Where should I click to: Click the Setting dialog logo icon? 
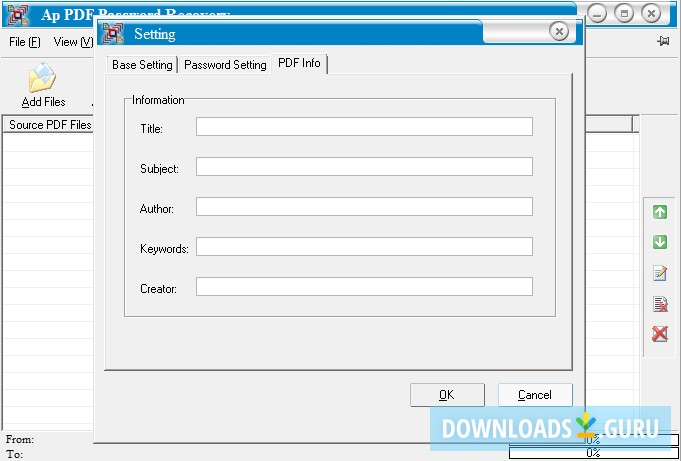point(113,33)
